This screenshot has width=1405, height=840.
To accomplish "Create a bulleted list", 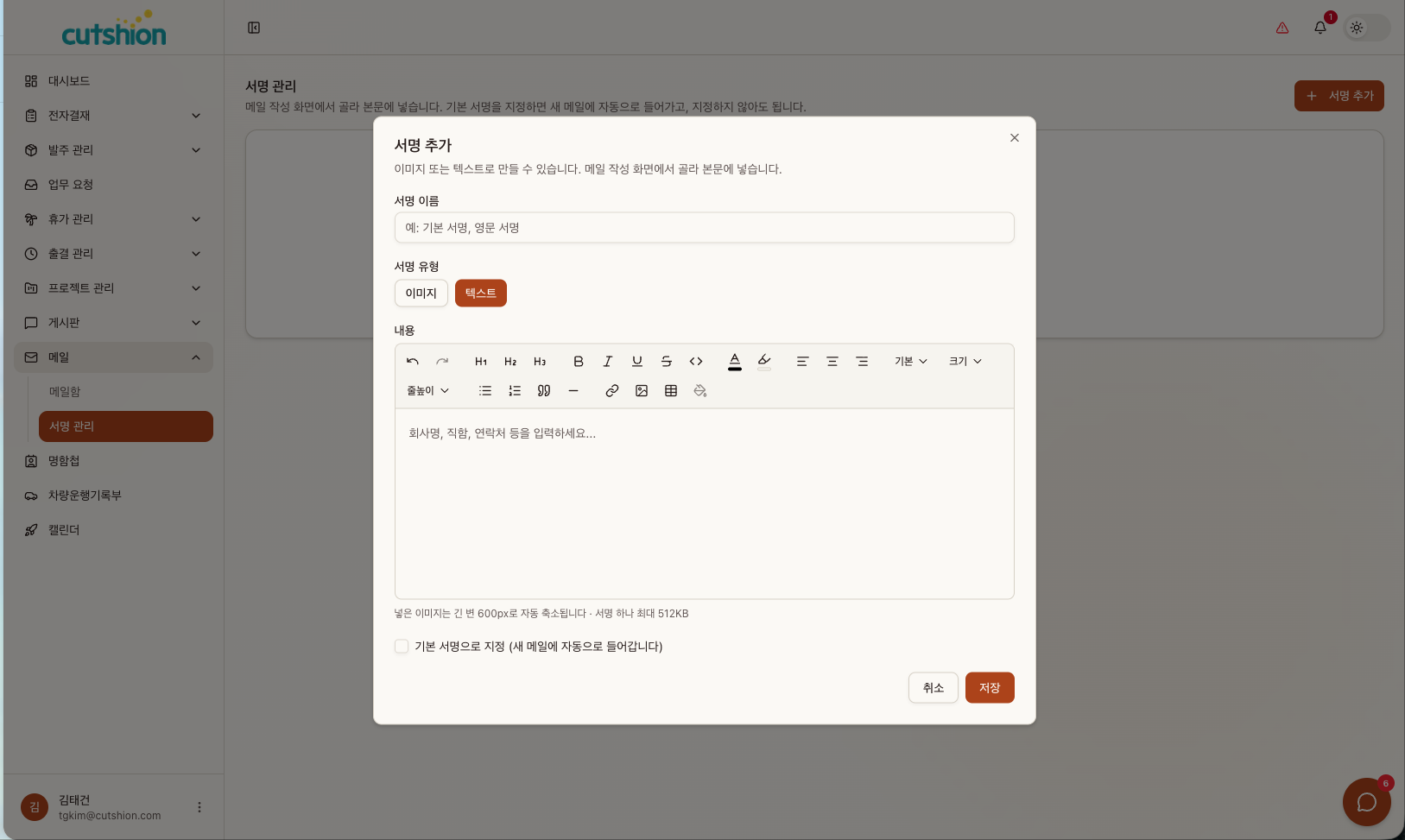I will pyautogui.click(x=485, y=391).
